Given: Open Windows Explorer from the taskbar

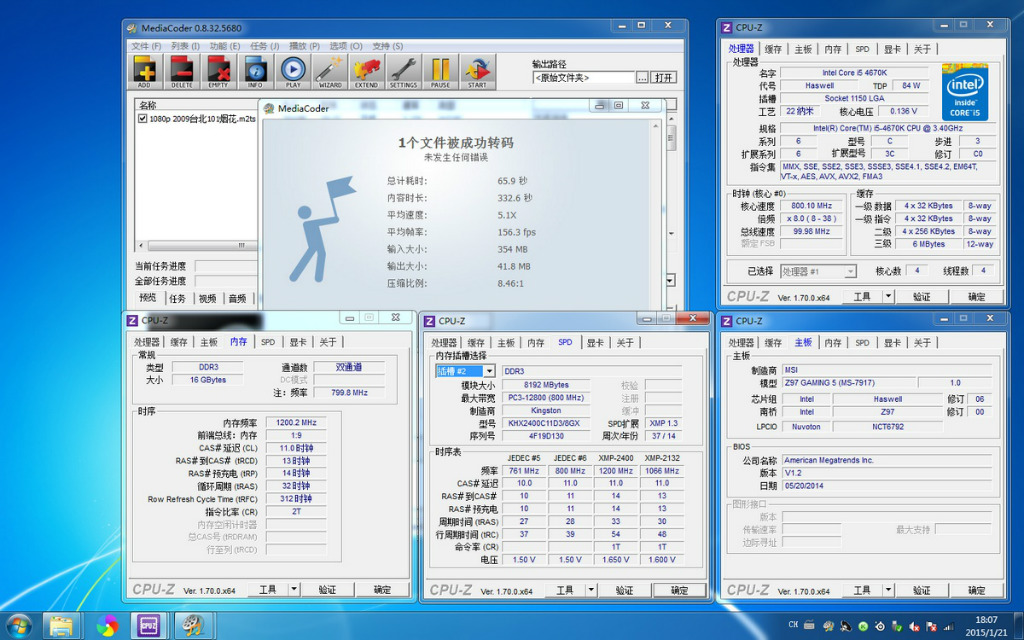Looking at the screenshot, I should click(61, 626).
